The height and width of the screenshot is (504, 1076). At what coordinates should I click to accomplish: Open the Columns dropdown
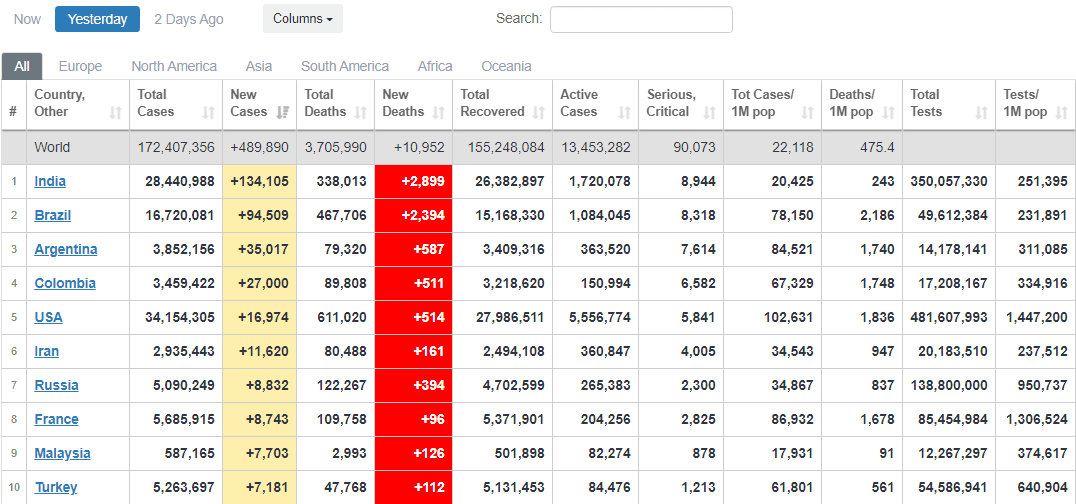302,19
